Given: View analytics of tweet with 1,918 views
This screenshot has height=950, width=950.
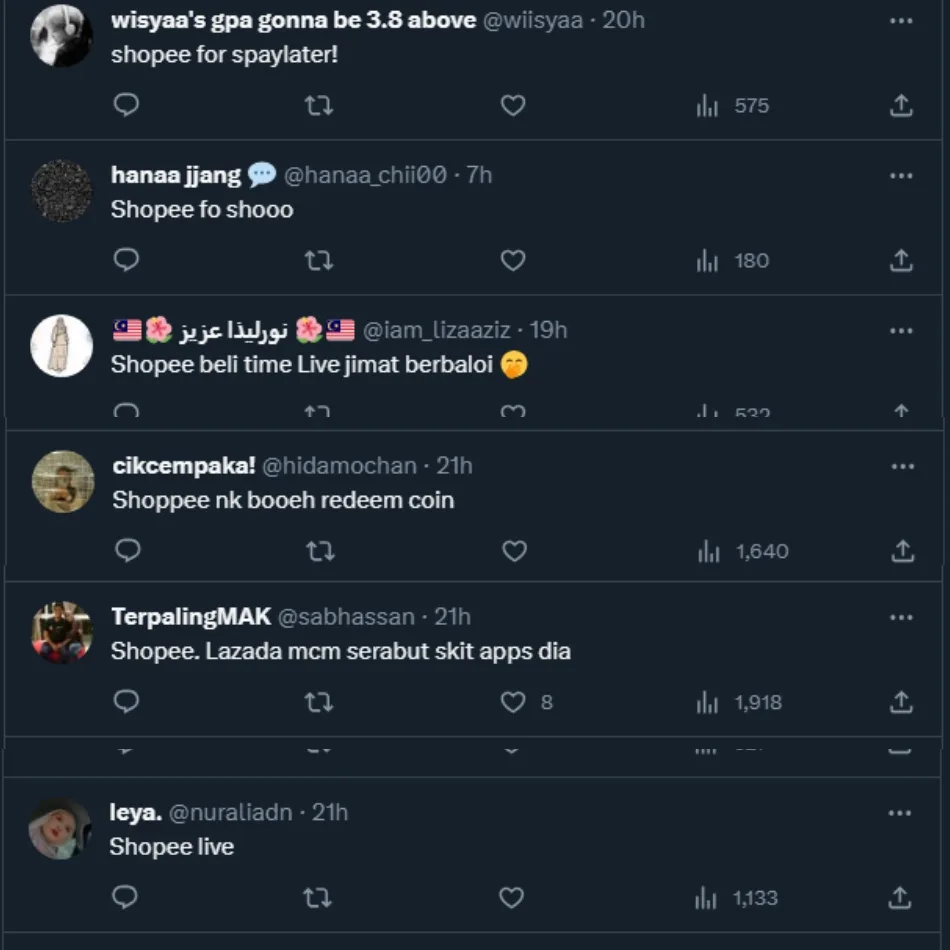Looking at the screenshot, I should click(708, 702).
